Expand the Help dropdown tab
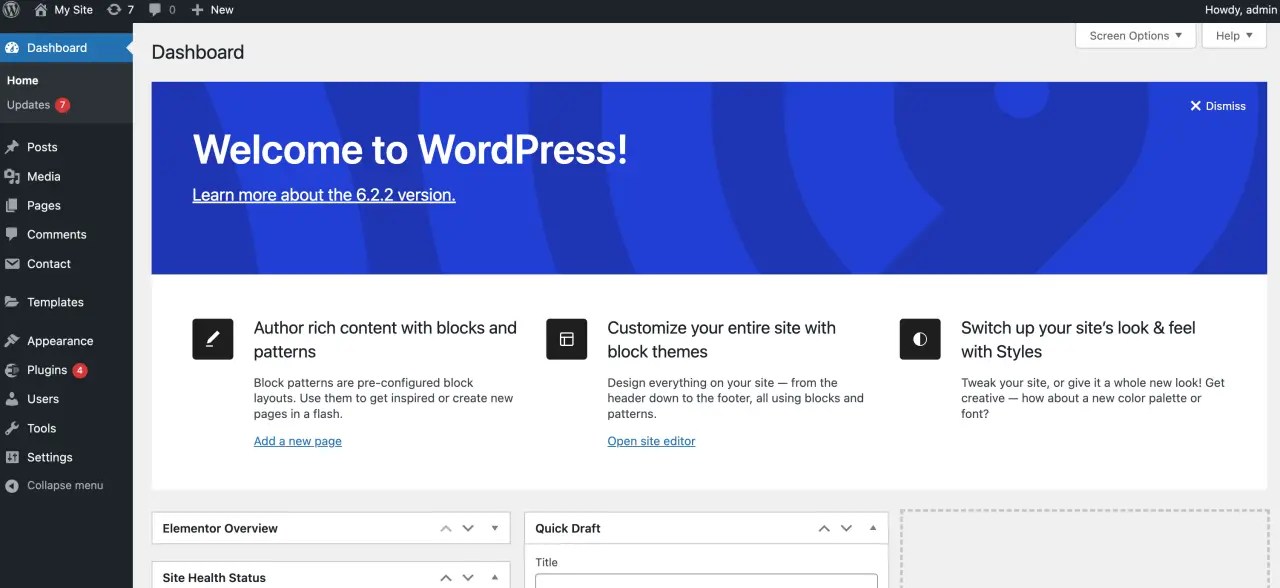The width and height of the screenshot is (1280, 588). [x=1234, y=36]
